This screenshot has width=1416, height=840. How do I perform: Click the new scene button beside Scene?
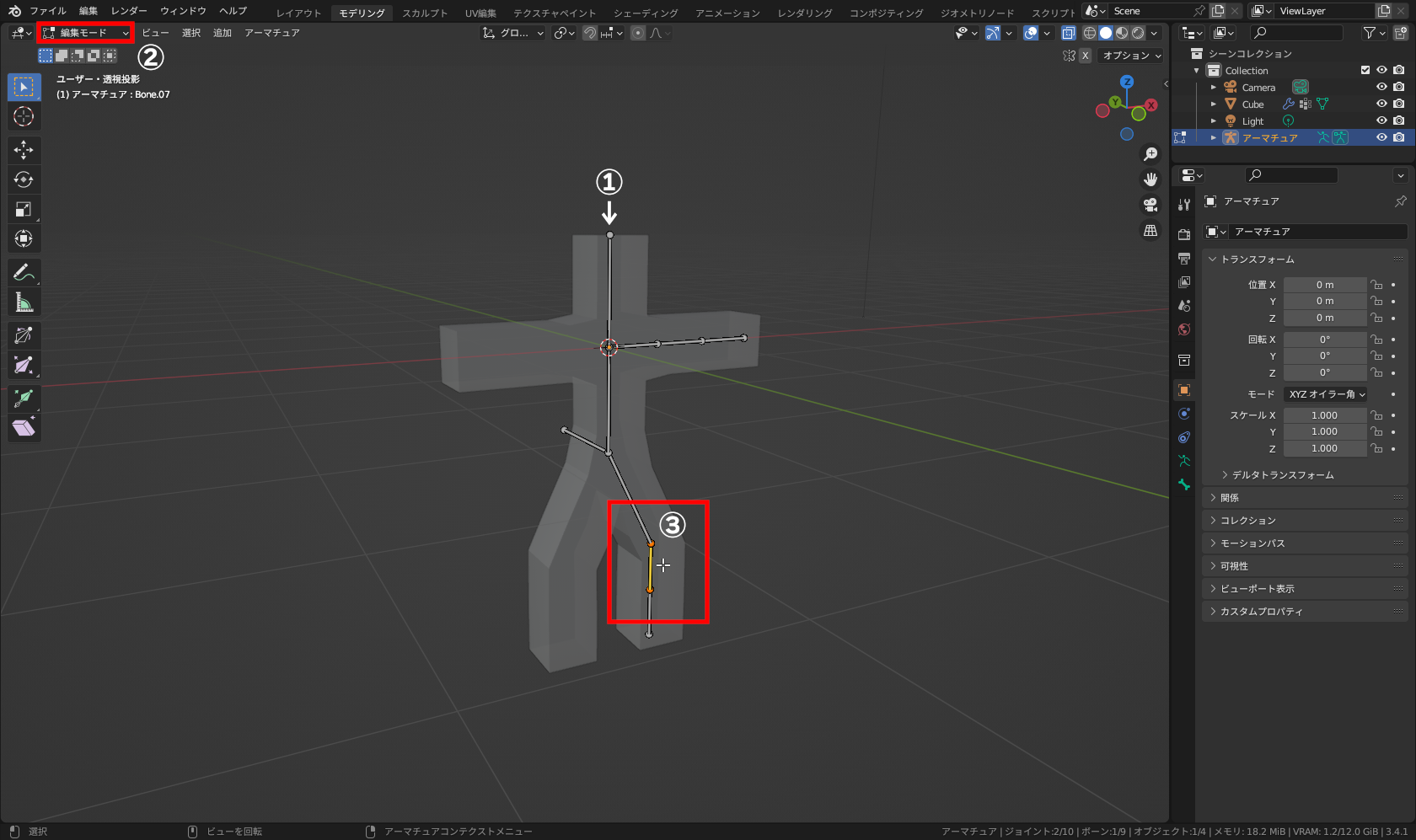click(1218, 11)
